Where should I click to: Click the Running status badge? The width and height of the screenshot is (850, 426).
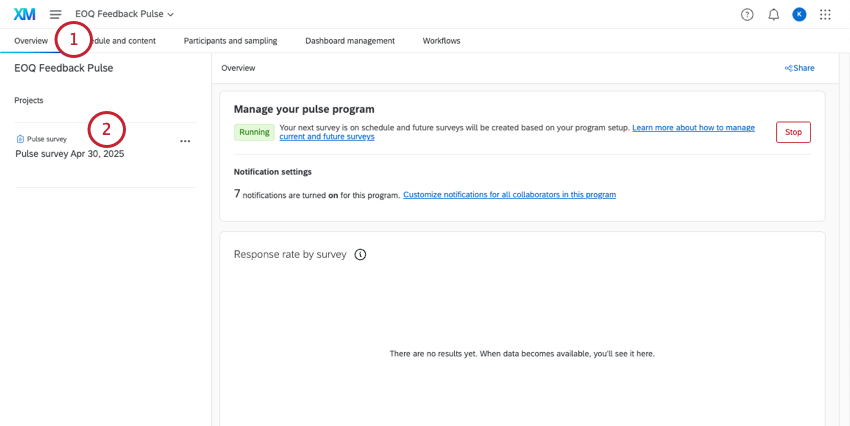254,131
